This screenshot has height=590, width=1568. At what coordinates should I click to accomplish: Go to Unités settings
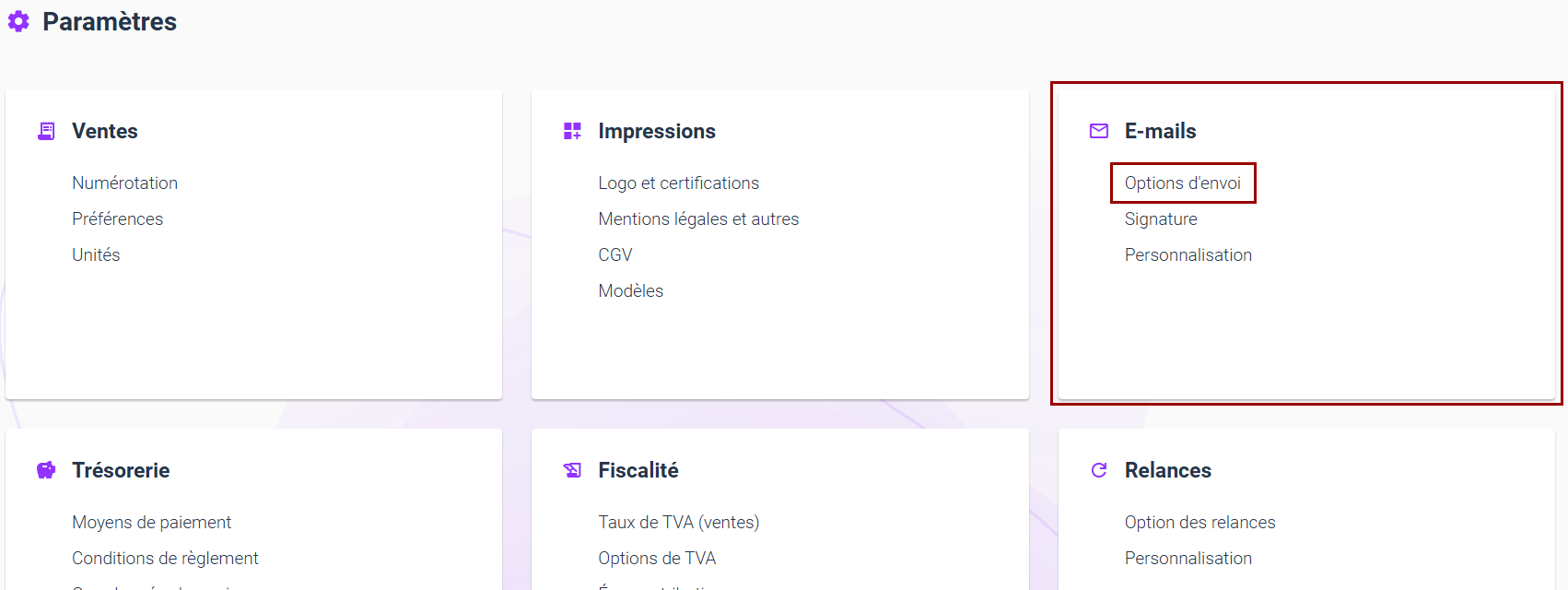pyautogui.click(x=96, y=254)
